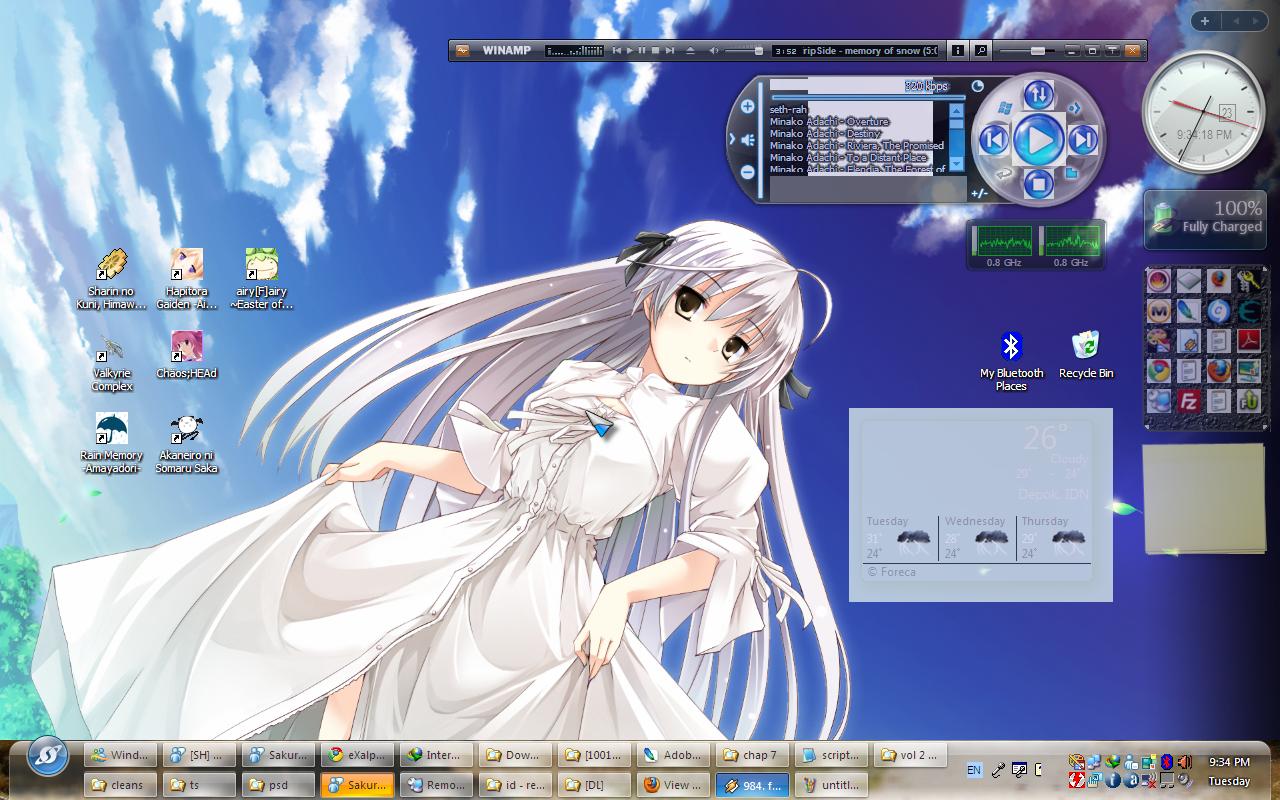The height and width of the screenshot is (800, 1280).
Task: Pause playback in Winamp toolbar
Action: 642,50
